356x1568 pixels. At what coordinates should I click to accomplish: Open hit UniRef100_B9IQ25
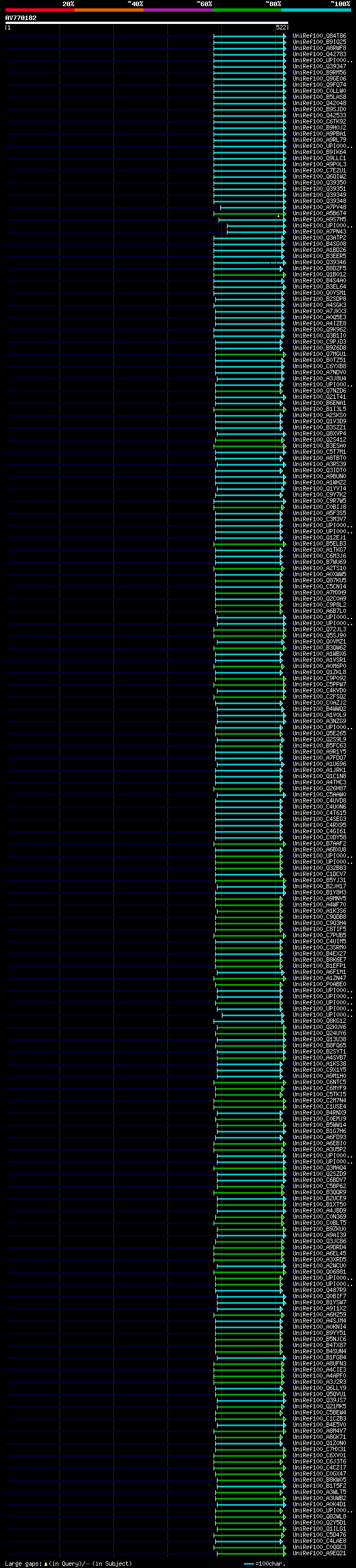point(319,42)
